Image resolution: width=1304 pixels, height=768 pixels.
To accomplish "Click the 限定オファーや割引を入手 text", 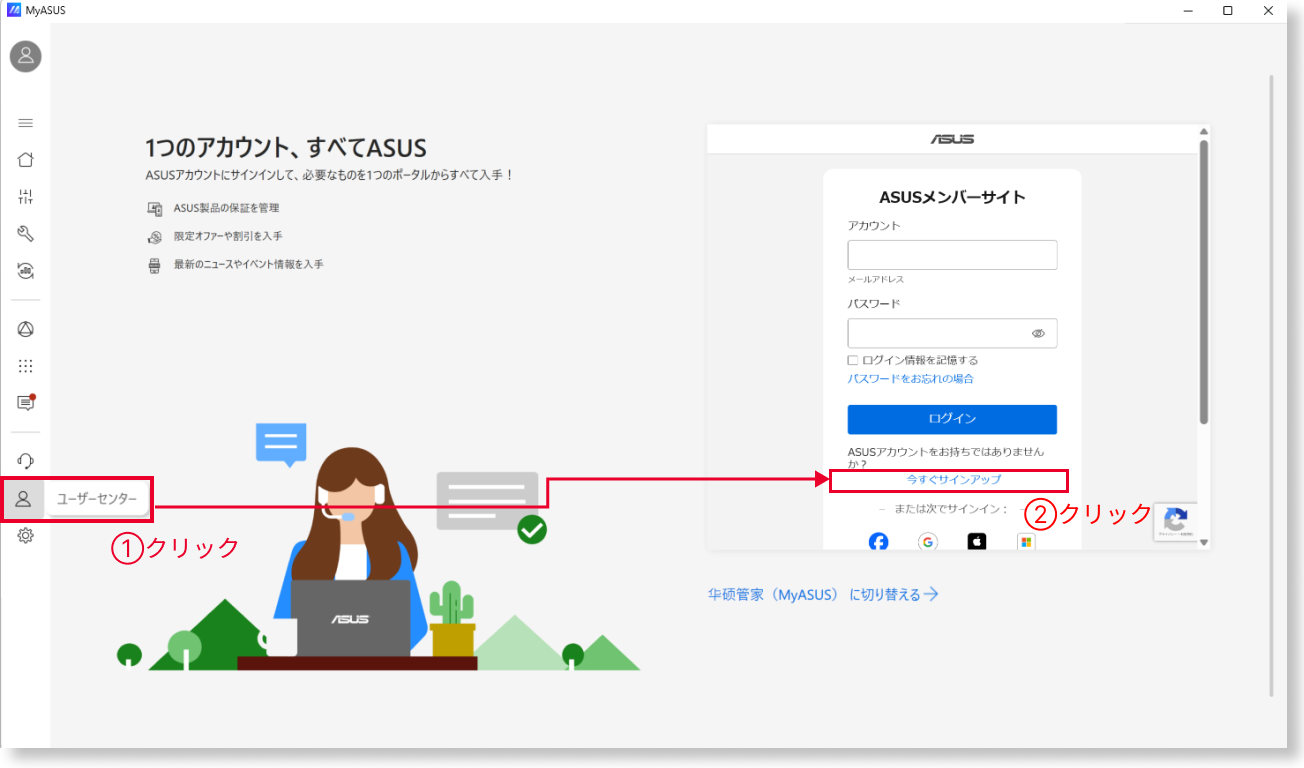I will [x=228, y=236].
